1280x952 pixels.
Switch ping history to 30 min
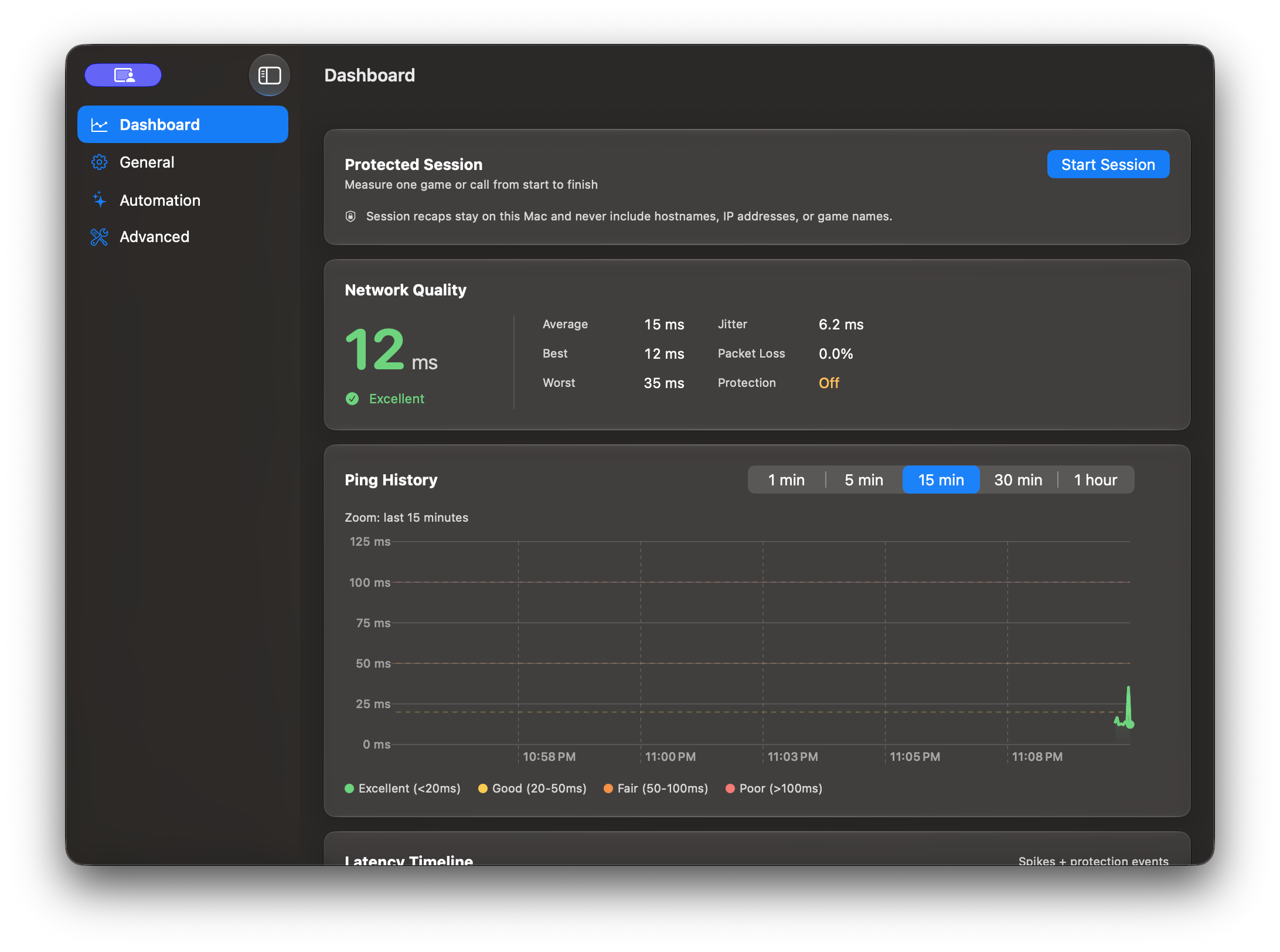(x=1018, y=480)
